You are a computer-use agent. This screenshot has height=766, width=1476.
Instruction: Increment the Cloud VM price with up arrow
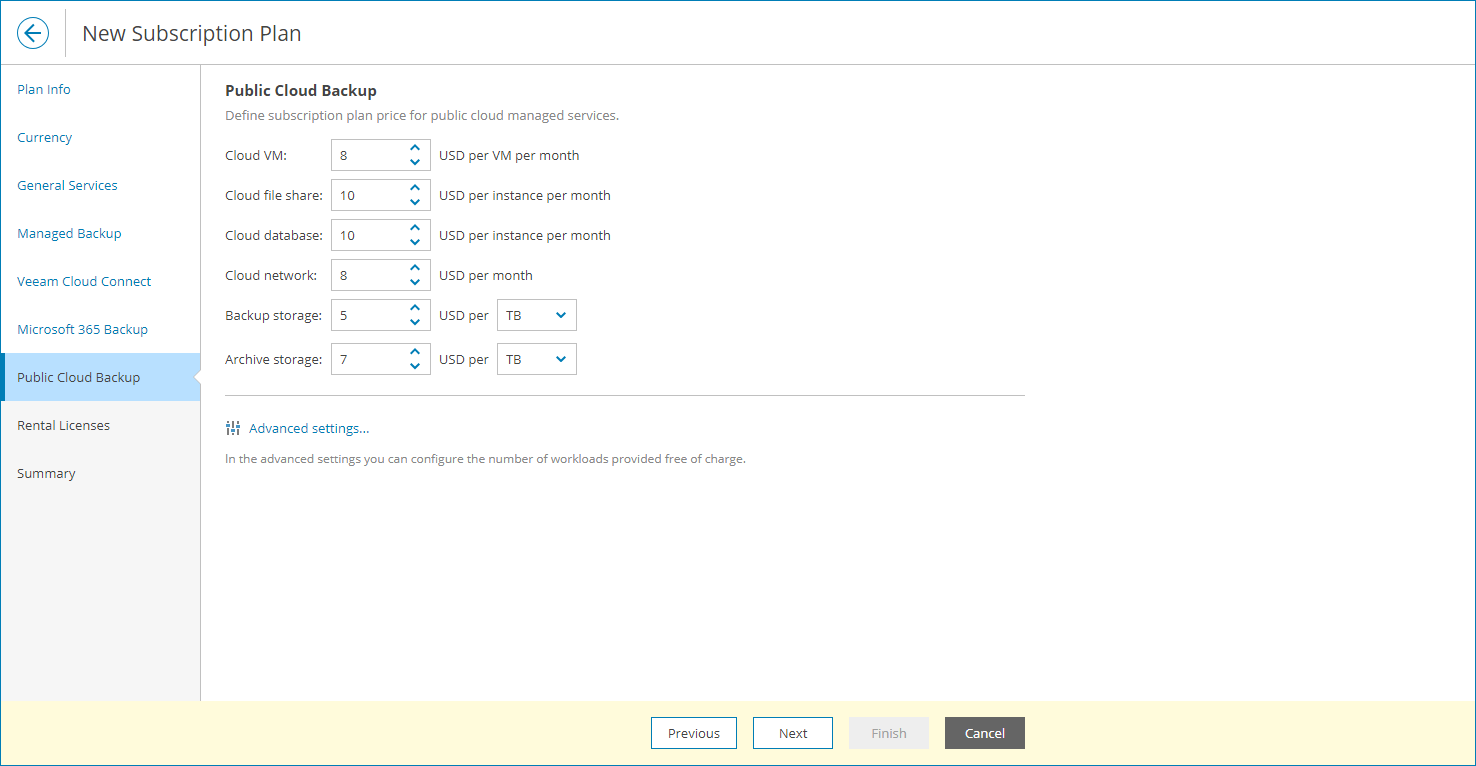tap(415, 148)
